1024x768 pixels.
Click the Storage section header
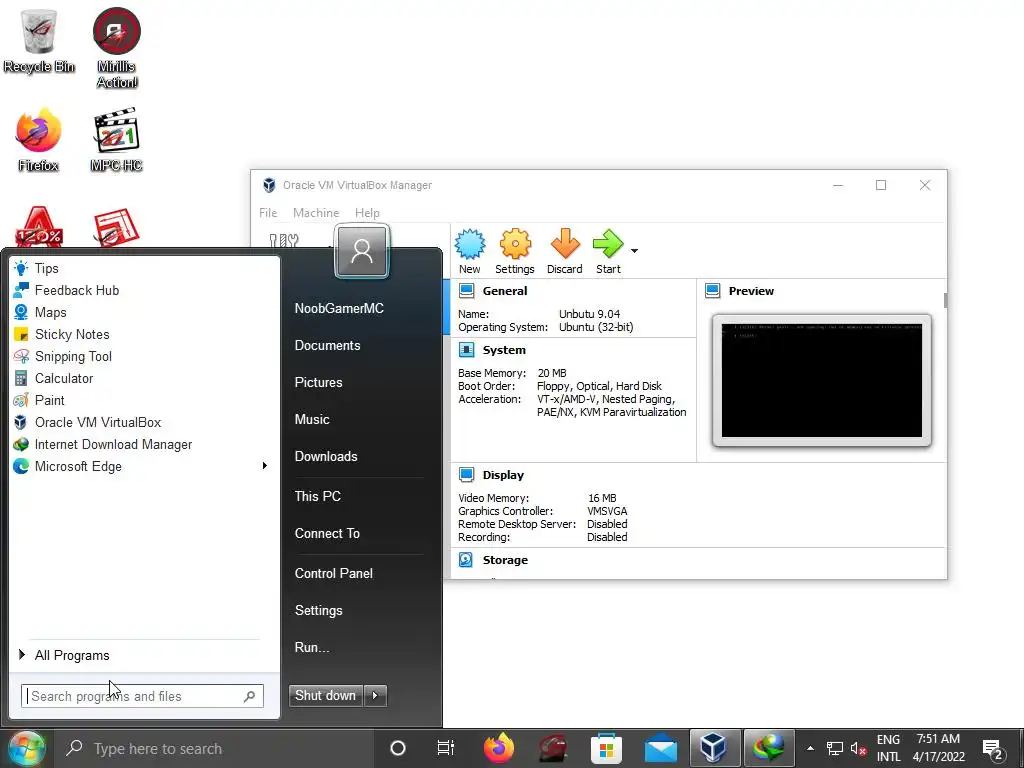point(505,560)
